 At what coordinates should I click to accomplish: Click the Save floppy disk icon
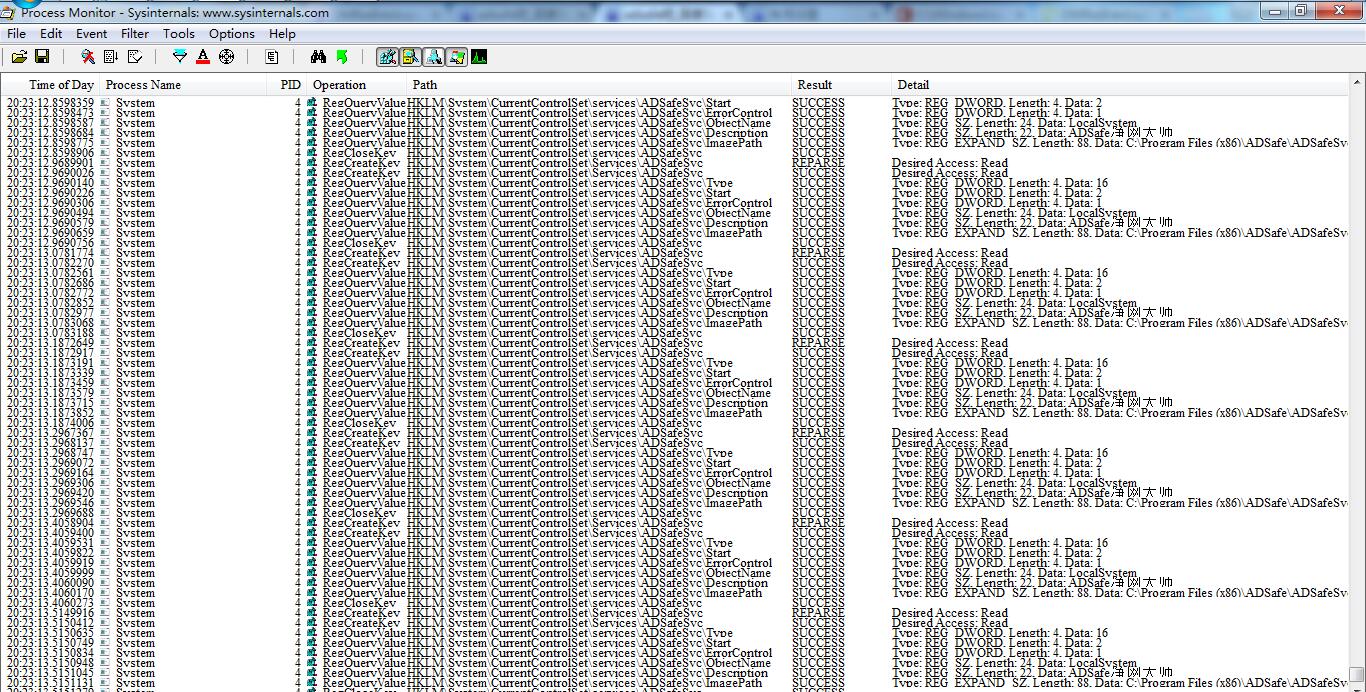tap(42, 57)
